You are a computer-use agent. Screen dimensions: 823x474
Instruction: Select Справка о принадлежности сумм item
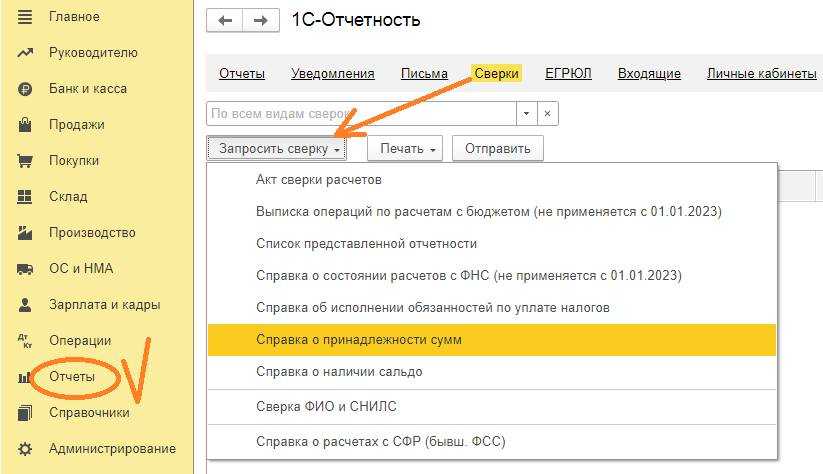492,340
